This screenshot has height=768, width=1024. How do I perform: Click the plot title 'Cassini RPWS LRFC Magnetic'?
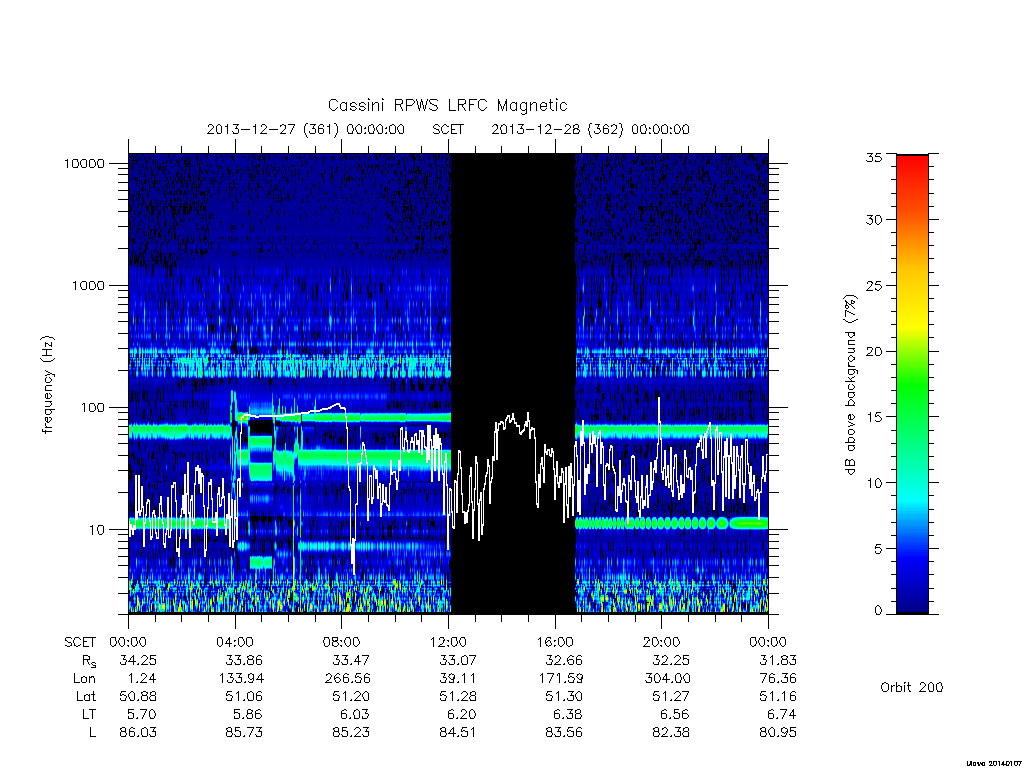(x=447, y=105)
